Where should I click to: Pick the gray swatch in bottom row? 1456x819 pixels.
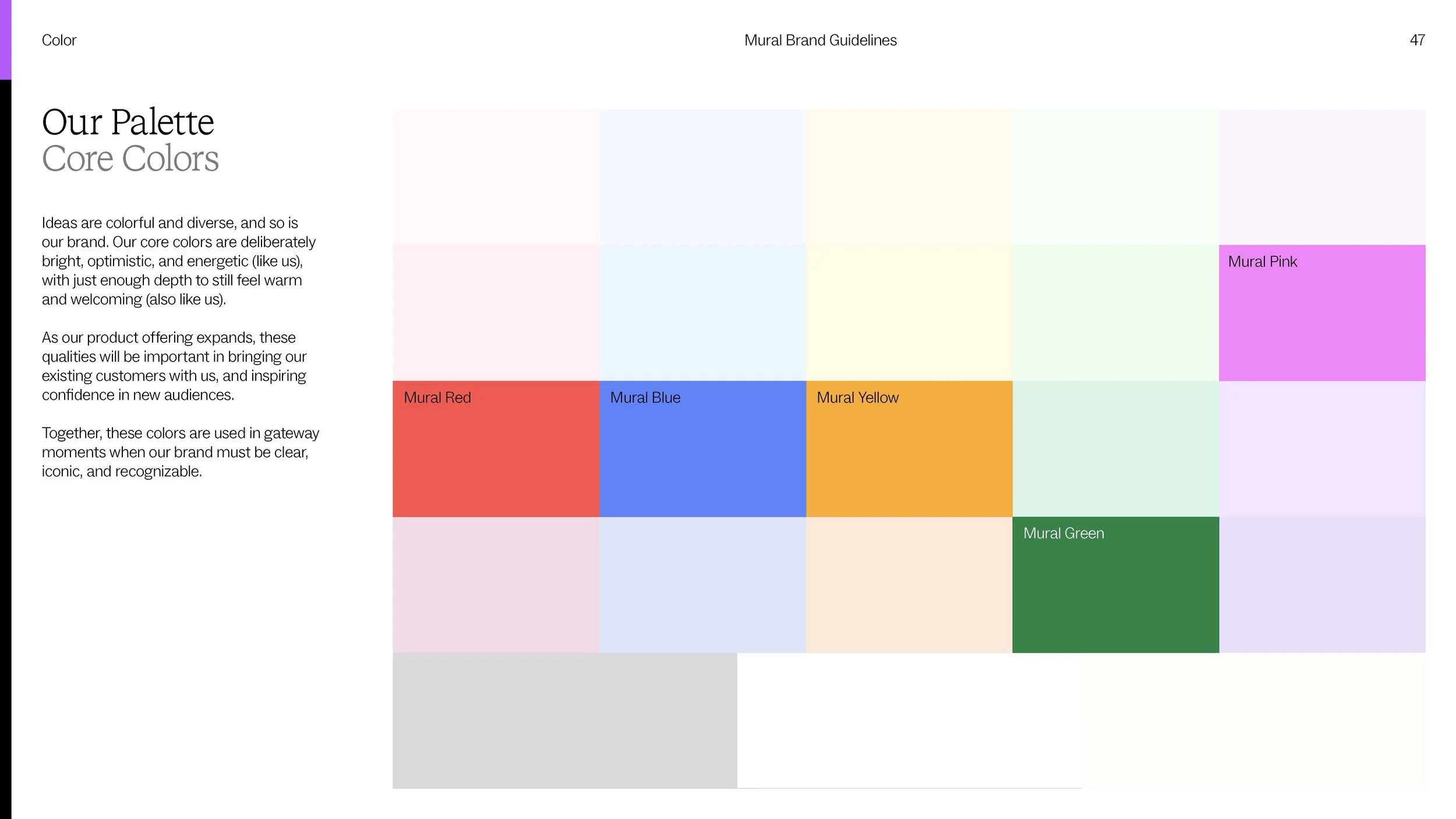[x=564, y=720]
